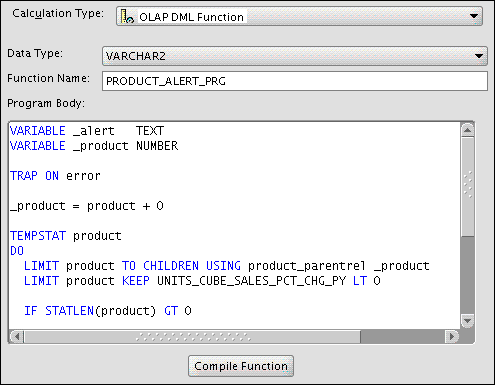Click the IF STATLEN(product) GT 0 line
The width and height of the screenshot is (495, 385).
coord(108,311)
